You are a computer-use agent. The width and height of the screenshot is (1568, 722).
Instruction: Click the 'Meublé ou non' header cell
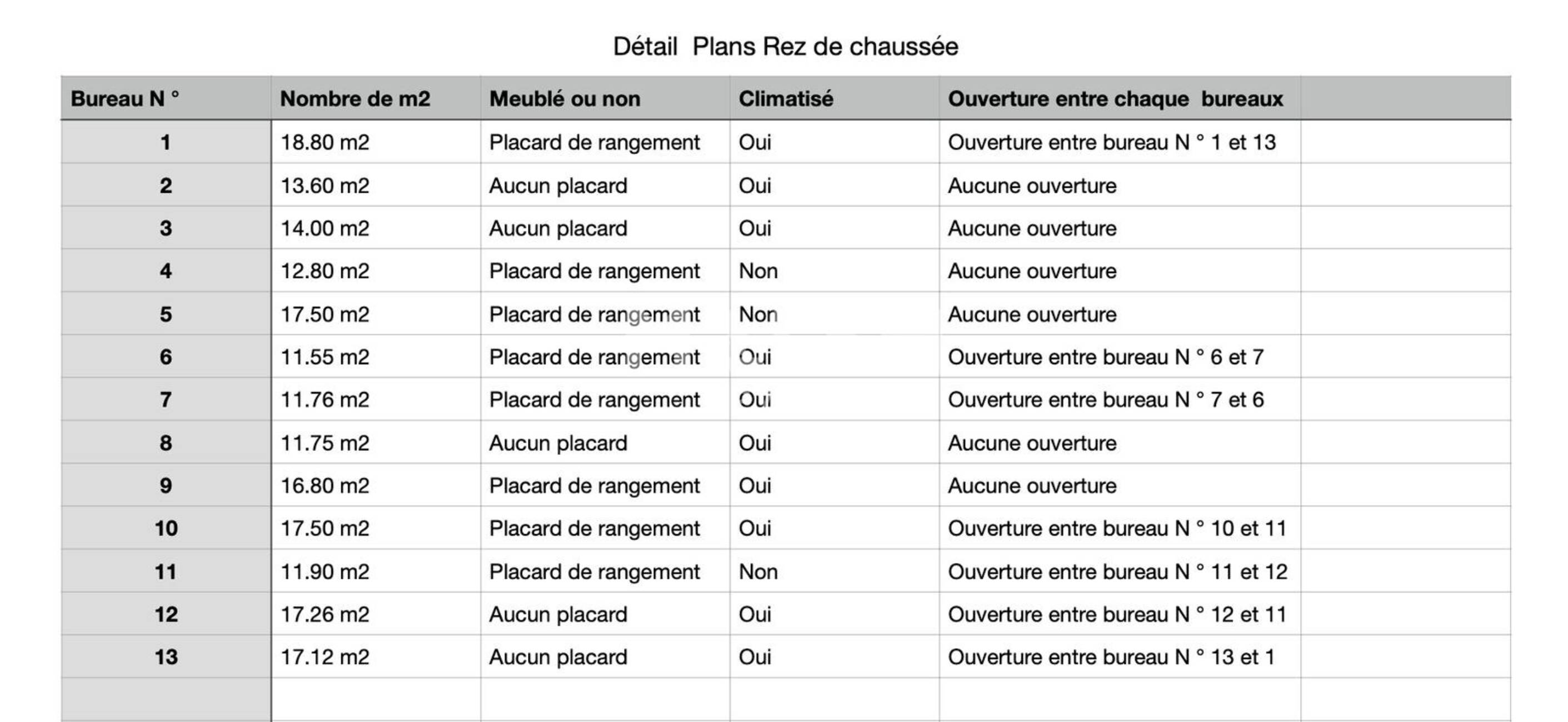(x=565, y=98)
